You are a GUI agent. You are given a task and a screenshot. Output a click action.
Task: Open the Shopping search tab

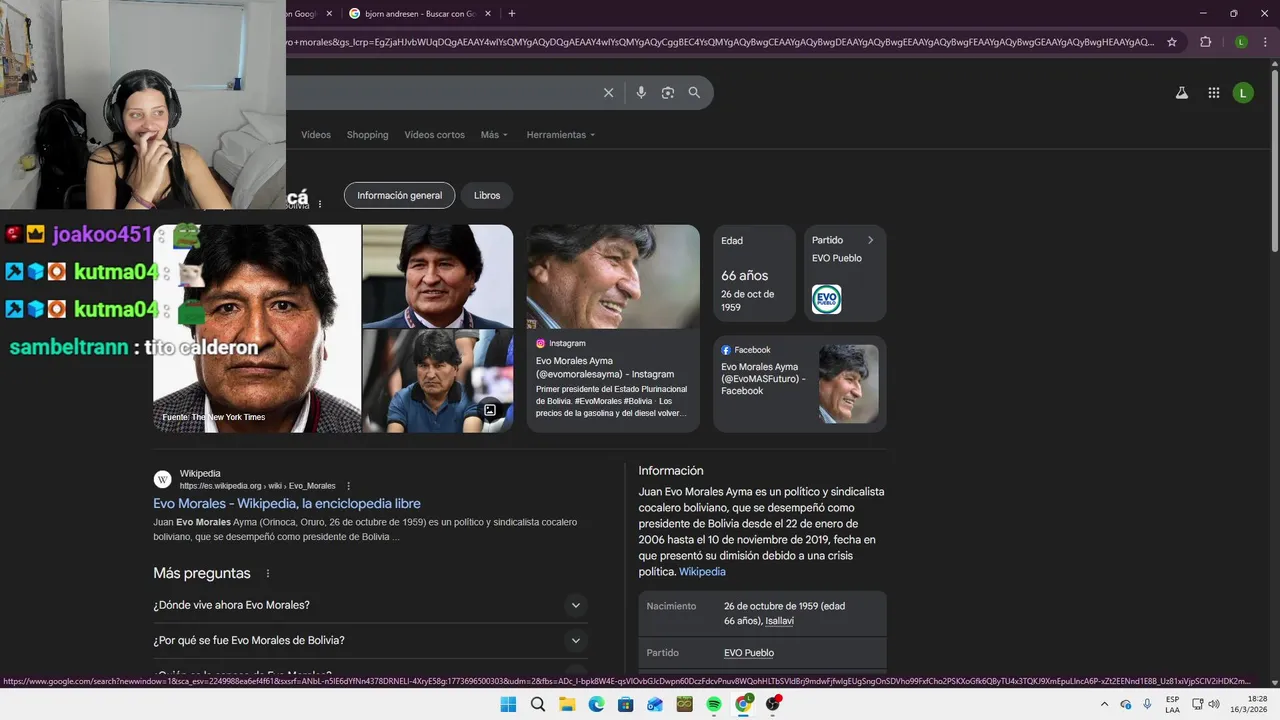pyautogui.click(x=367, y=135)
